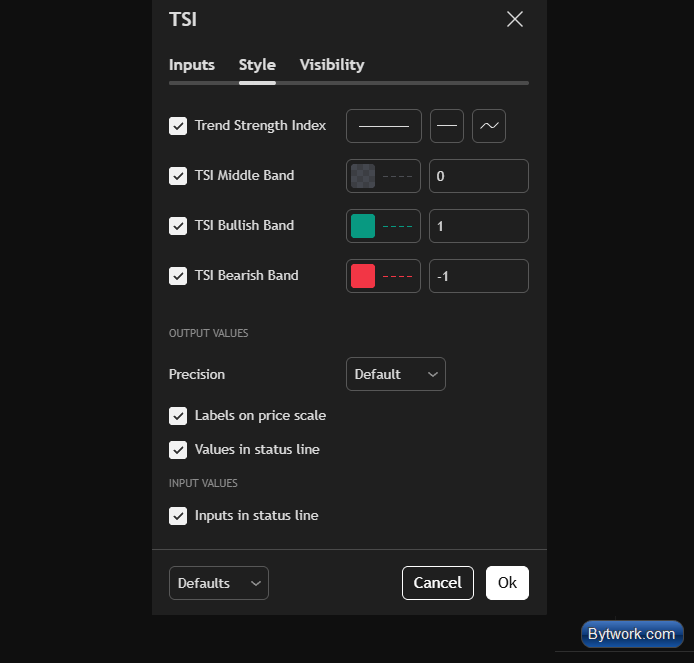Click the TSI Bullish Band value field
Screen dimensions: 694x663
478,226
